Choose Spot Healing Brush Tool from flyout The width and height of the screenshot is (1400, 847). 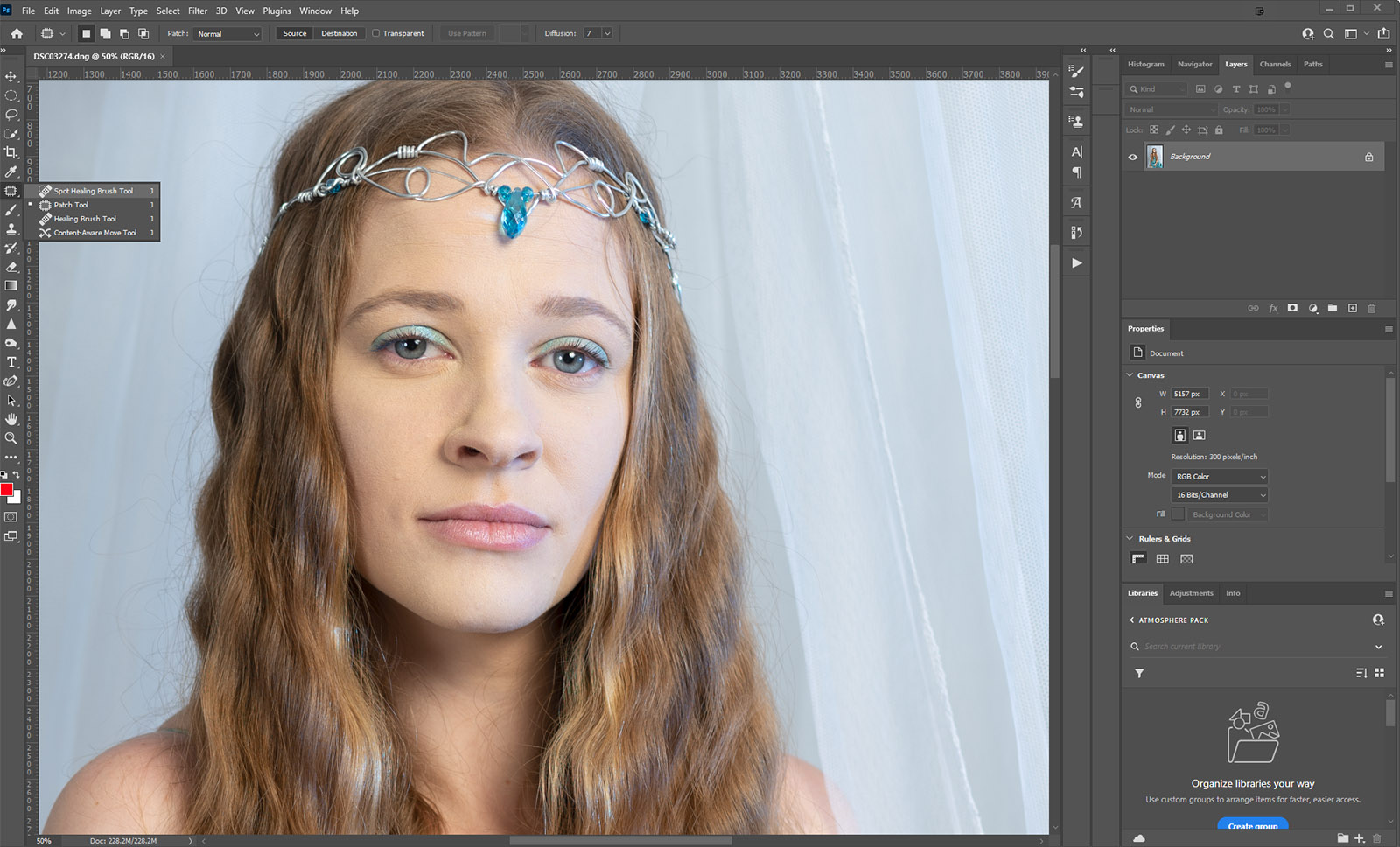tap(93, 191)
